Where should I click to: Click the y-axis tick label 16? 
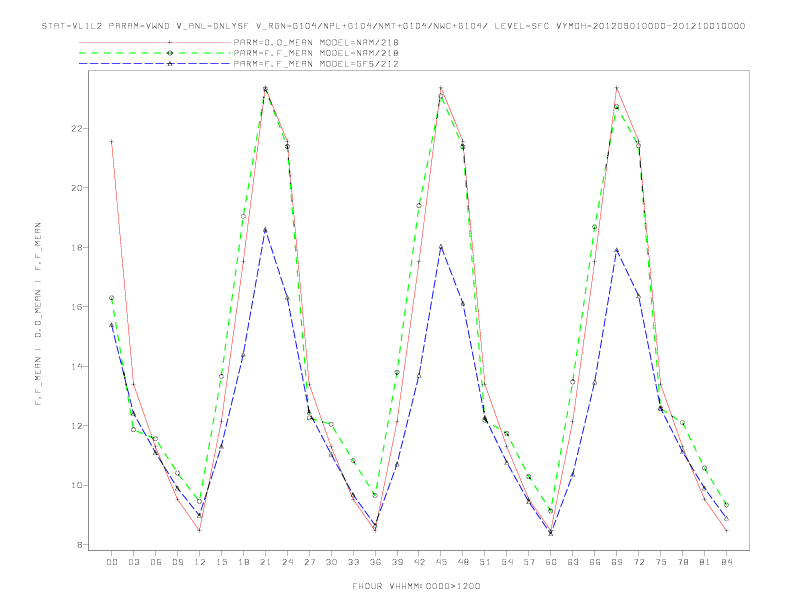tap(76, 307)
